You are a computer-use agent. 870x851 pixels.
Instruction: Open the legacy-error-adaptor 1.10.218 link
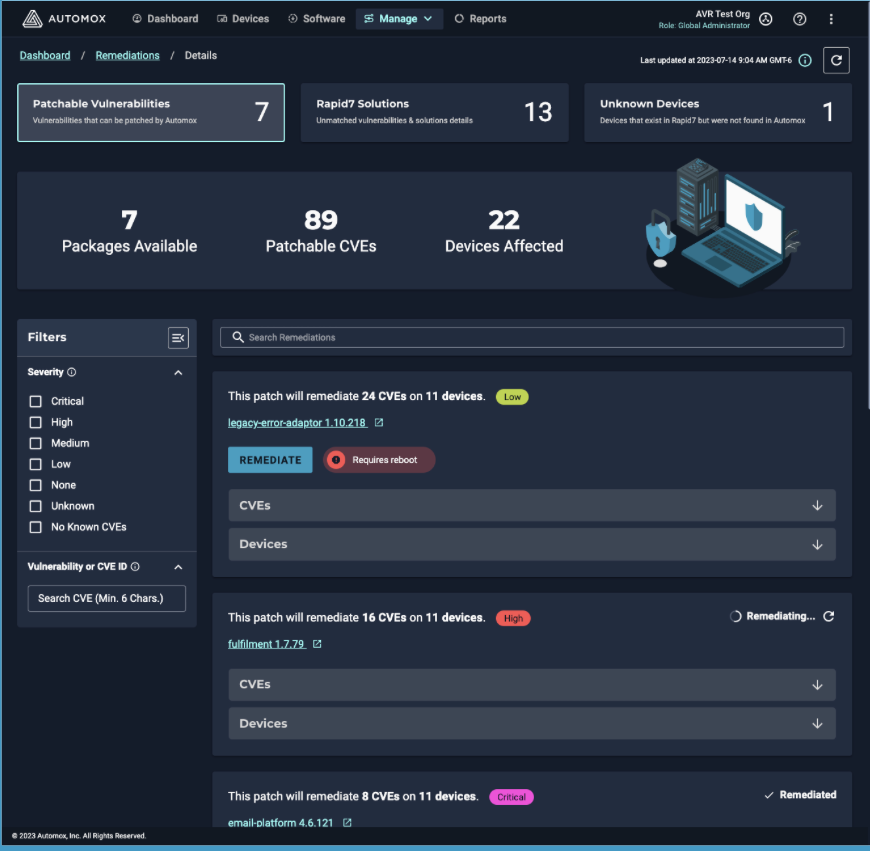(x=297, y=423)
